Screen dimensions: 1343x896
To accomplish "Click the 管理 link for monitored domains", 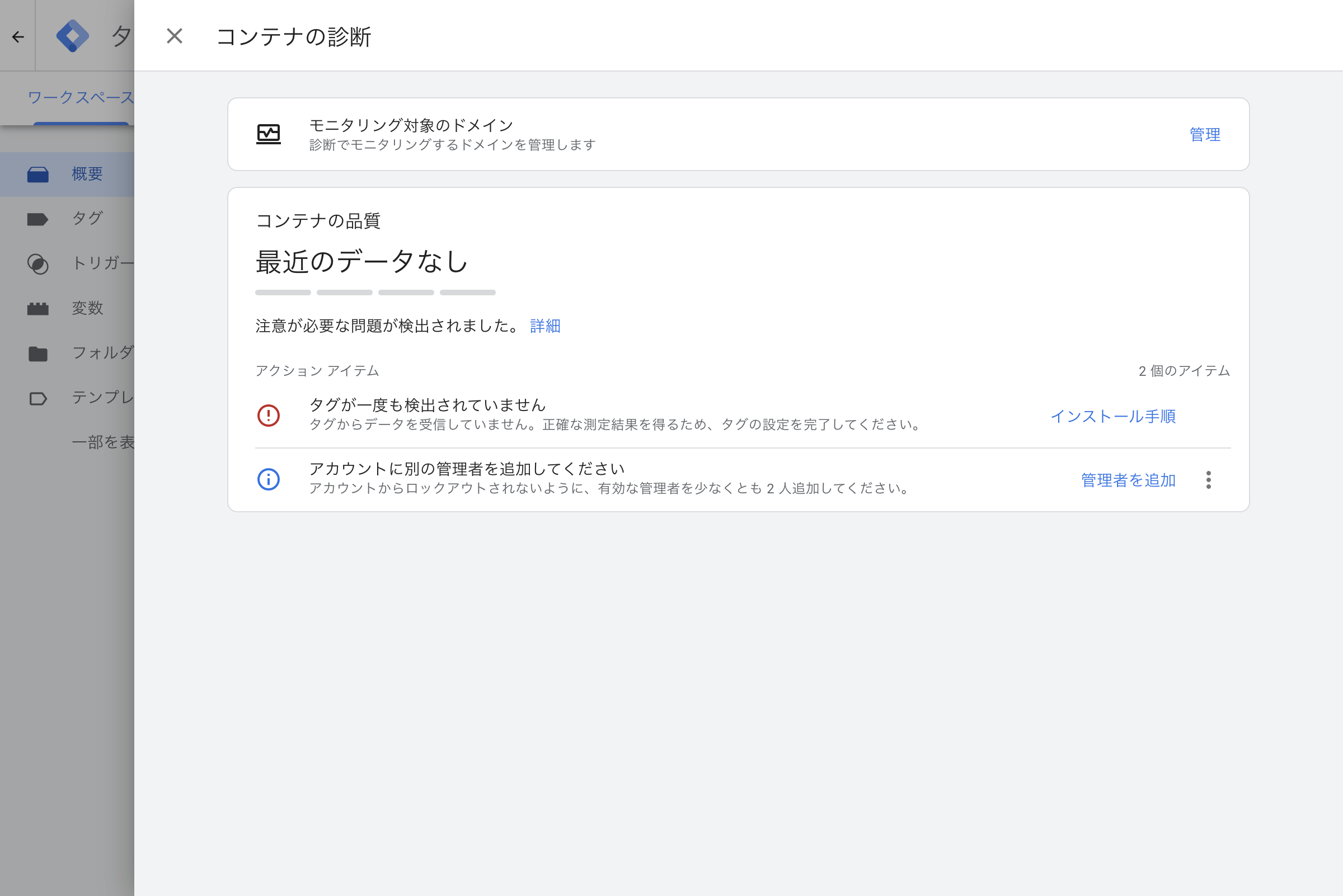I will pyautogui.click(x=1205, y=134).
